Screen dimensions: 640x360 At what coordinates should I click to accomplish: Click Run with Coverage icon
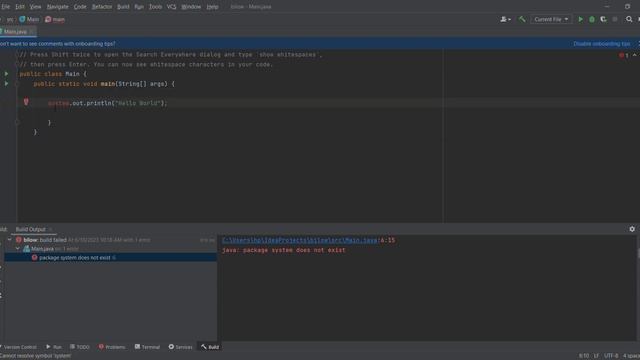tap(603, 19)
